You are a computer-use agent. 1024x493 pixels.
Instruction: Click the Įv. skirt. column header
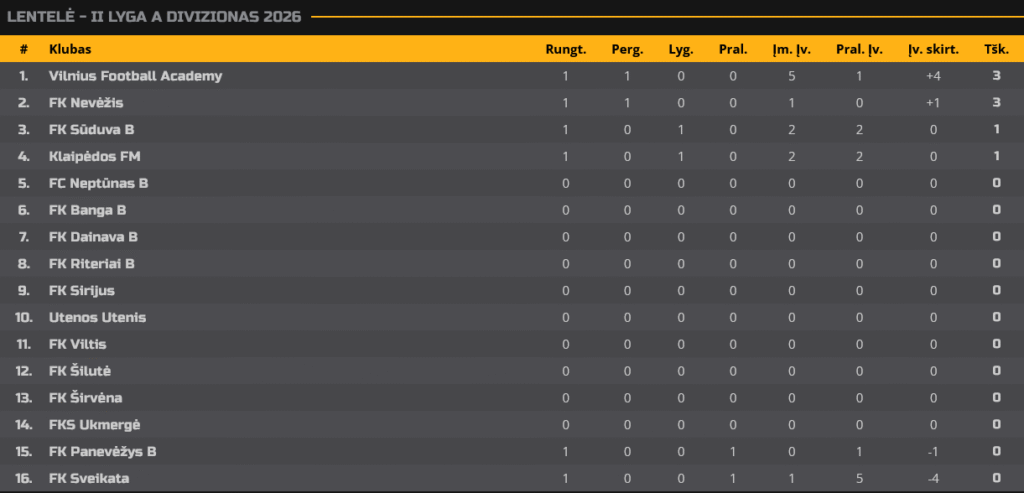933,49
